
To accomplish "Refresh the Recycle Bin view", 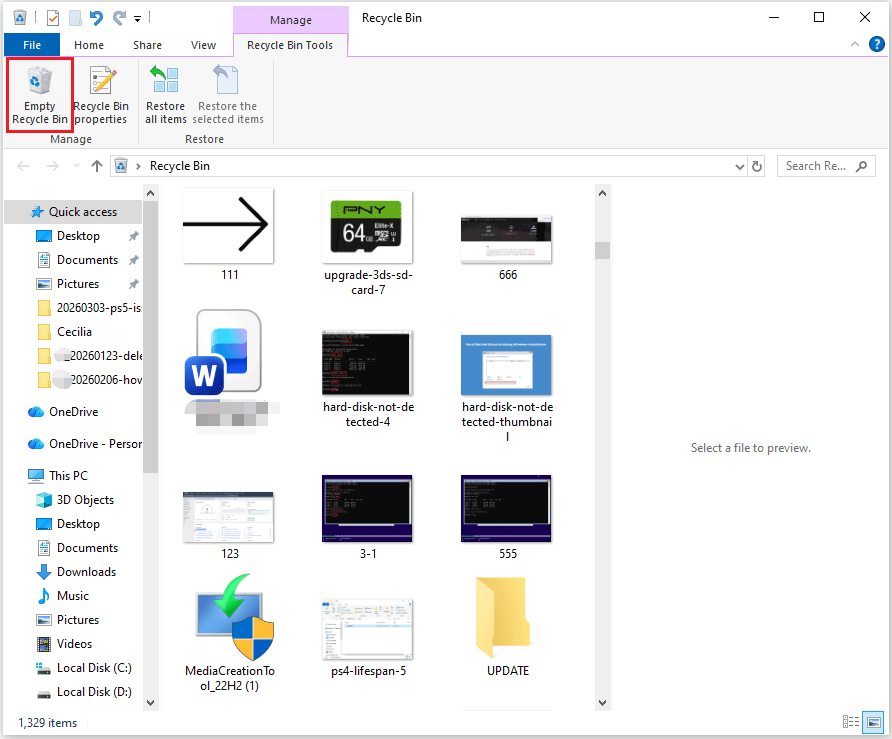I will pyautogui.click(x=757, y=166).
